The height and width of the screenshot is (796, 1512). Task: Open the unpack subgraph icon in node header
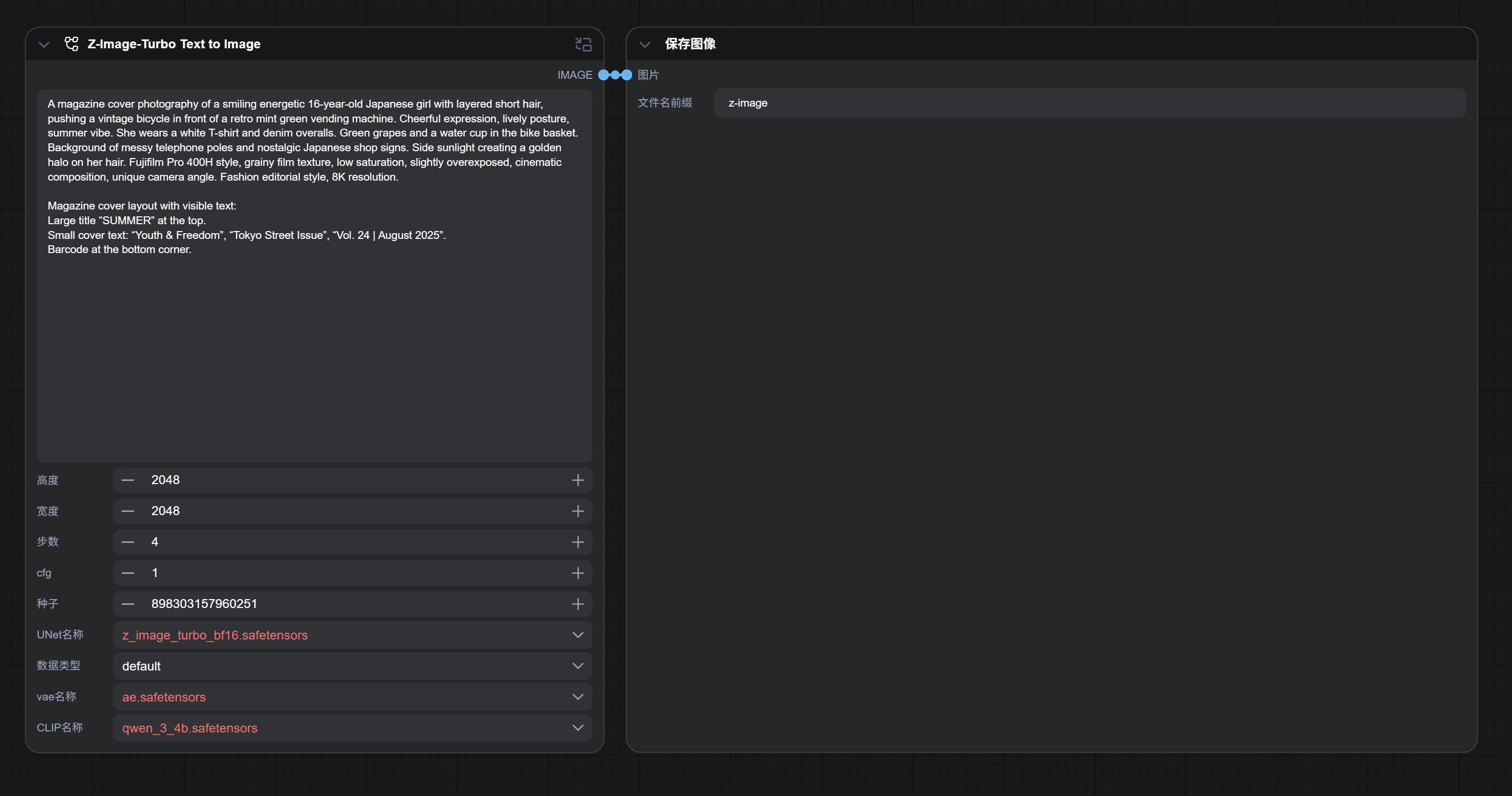583,44
